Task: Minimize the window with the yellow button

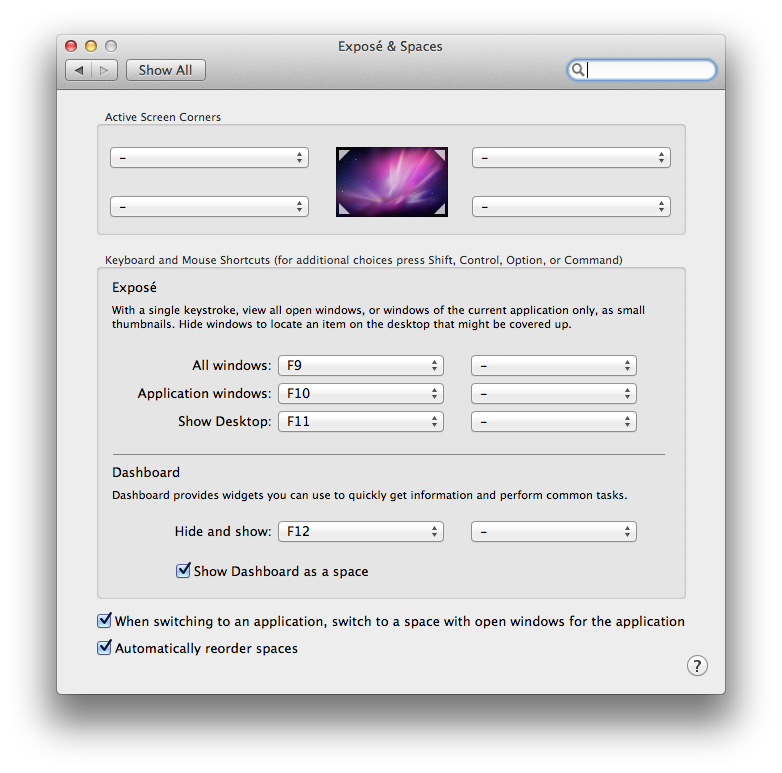Action: click(x=91, y=46)
